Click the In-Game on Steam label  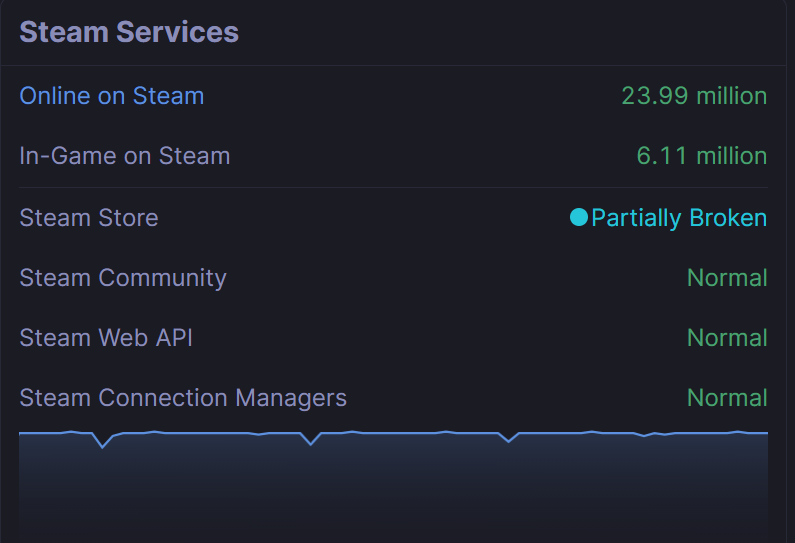click(x=124, y=156)
